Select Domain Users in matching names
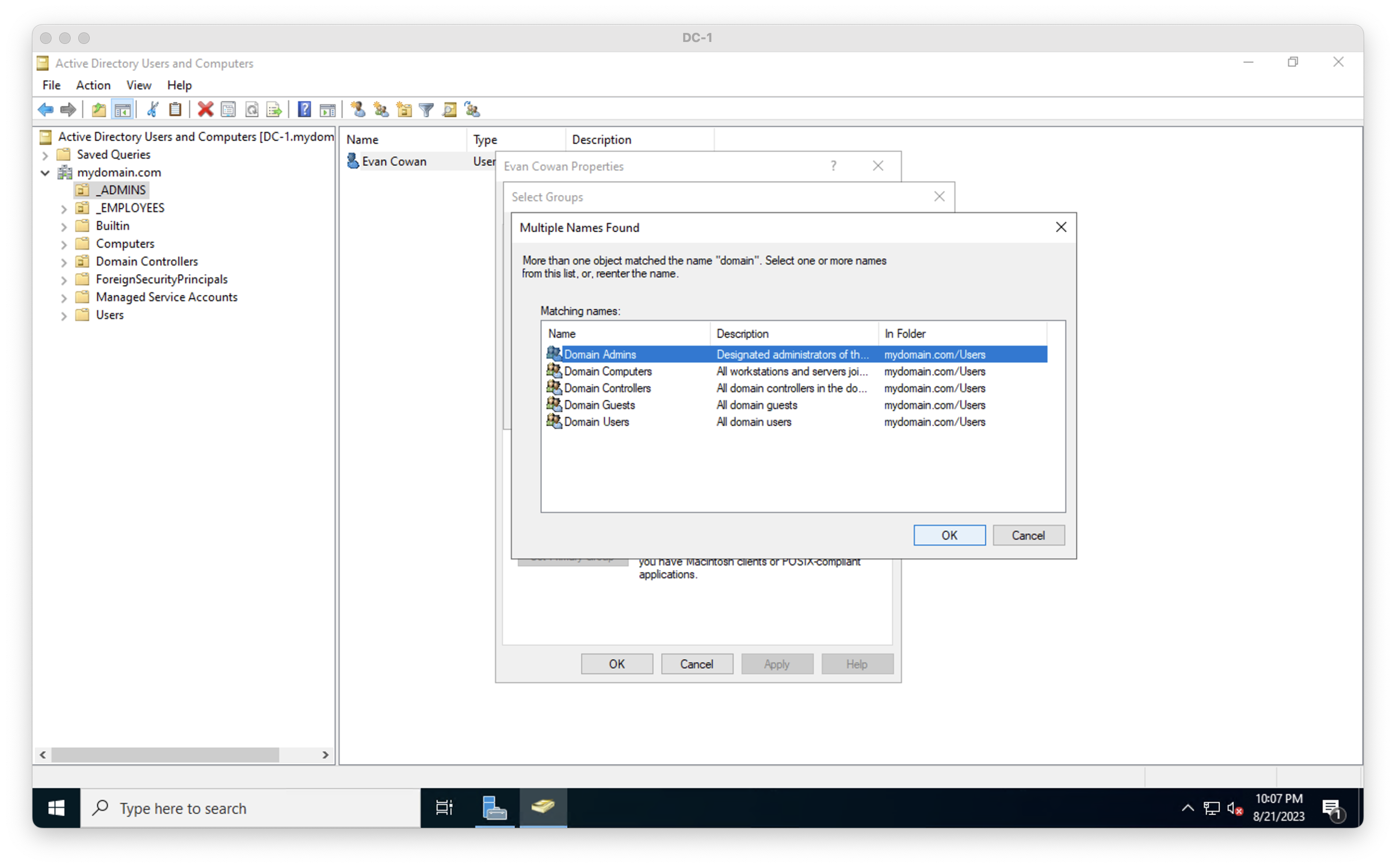The height and width of the screenshot is (868, 1396). tap(596, 422)
